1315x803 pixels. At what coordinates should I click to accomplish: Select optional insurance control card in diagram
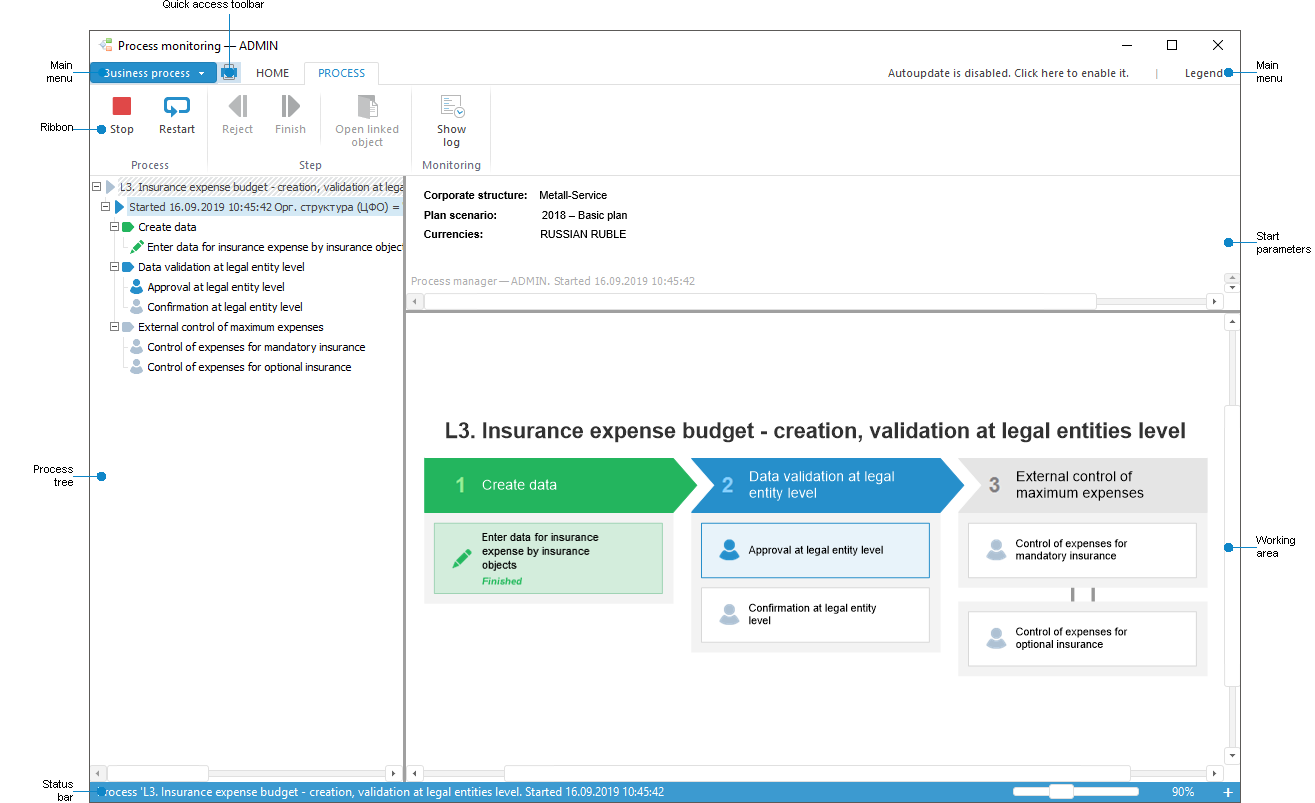pyautogui.click(x=1082, y=638)
